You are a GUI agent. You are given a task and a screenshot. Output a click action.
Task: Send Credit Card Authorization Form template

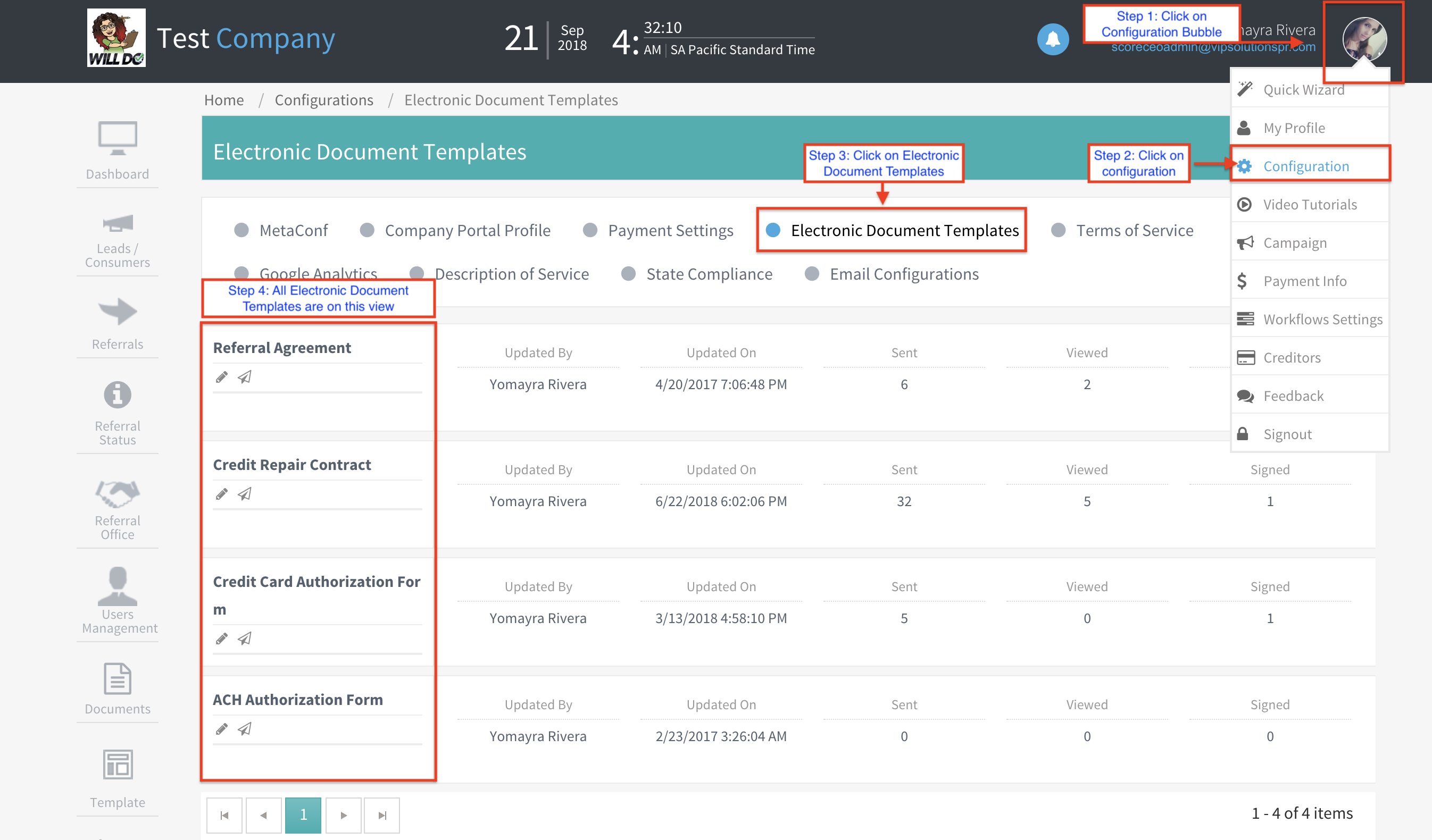point(245,639)
